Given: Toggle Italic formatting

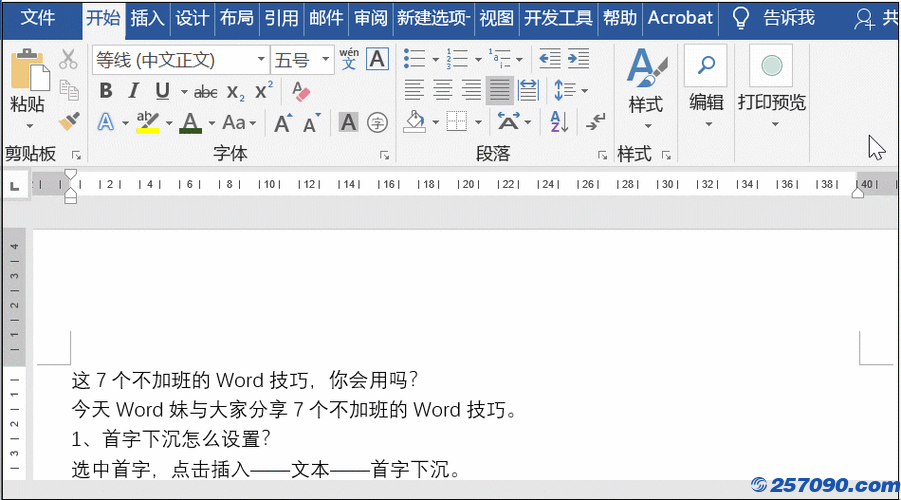Looking at the screenshot, I should coord(134,91).
